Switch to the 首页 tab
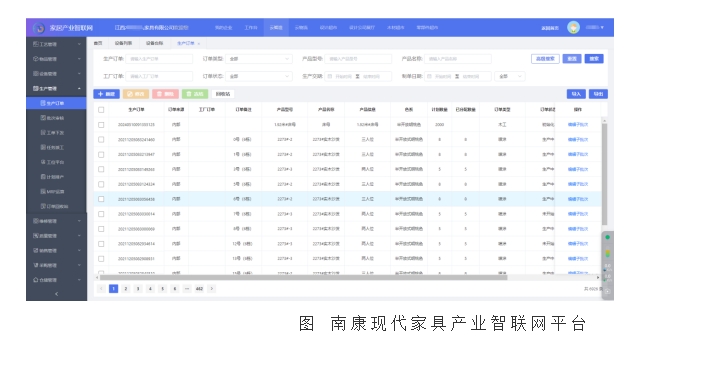 pos(98,43)
